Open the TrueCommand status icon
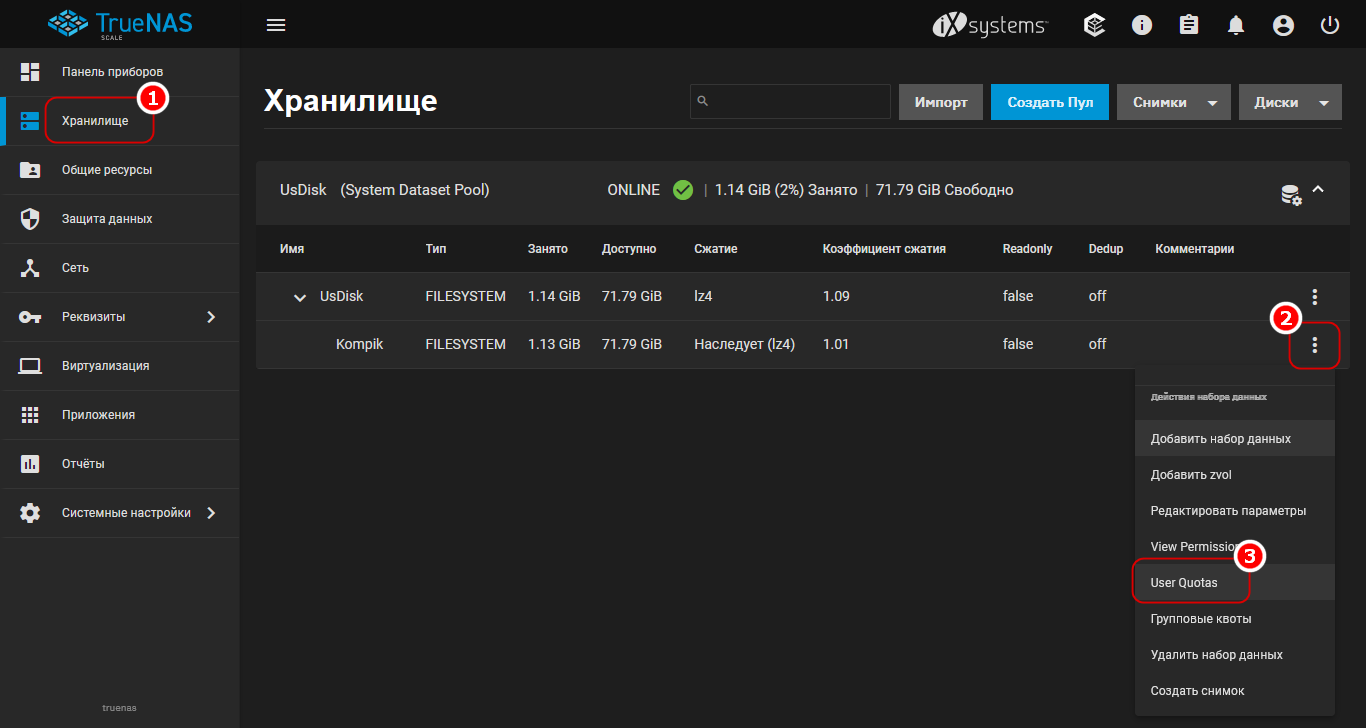Viewport: 1366px width, 728px height. tap(1095, 25)
